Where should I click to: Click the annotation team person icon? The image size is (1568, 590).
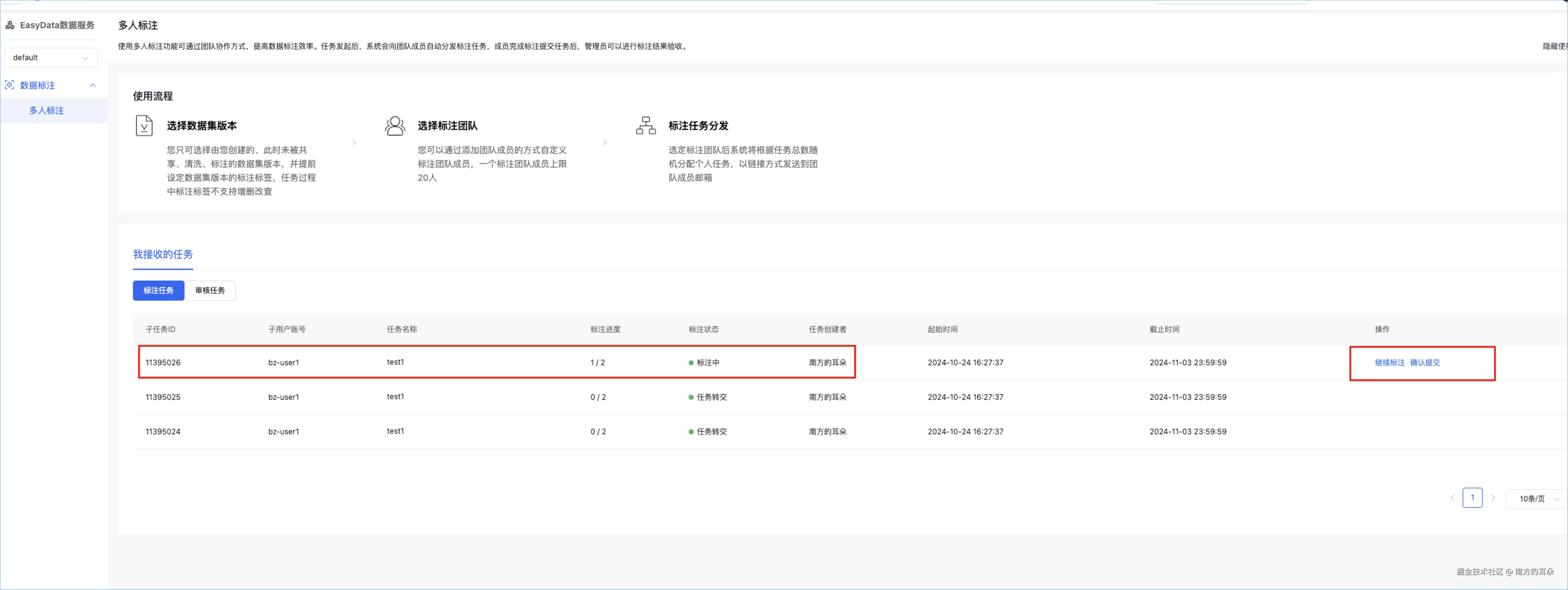pos(395,126)
